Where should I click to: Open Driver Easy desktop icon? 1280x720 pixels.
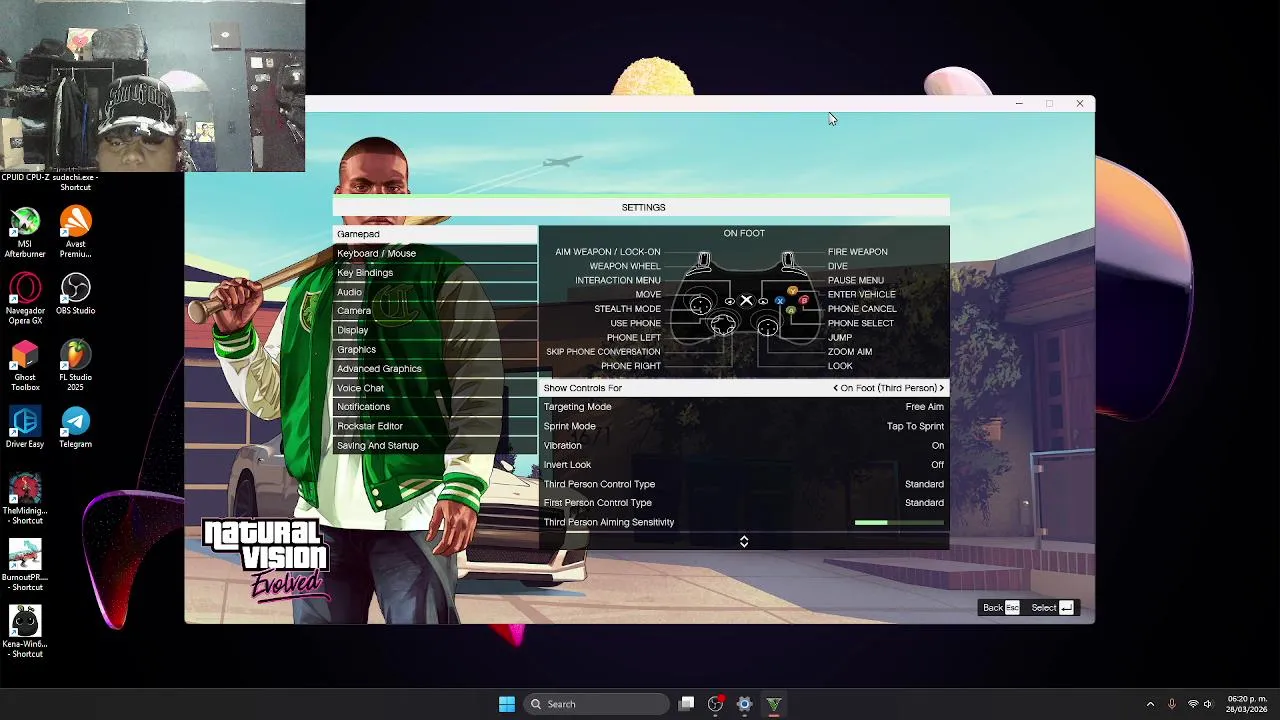click(25, 428)
